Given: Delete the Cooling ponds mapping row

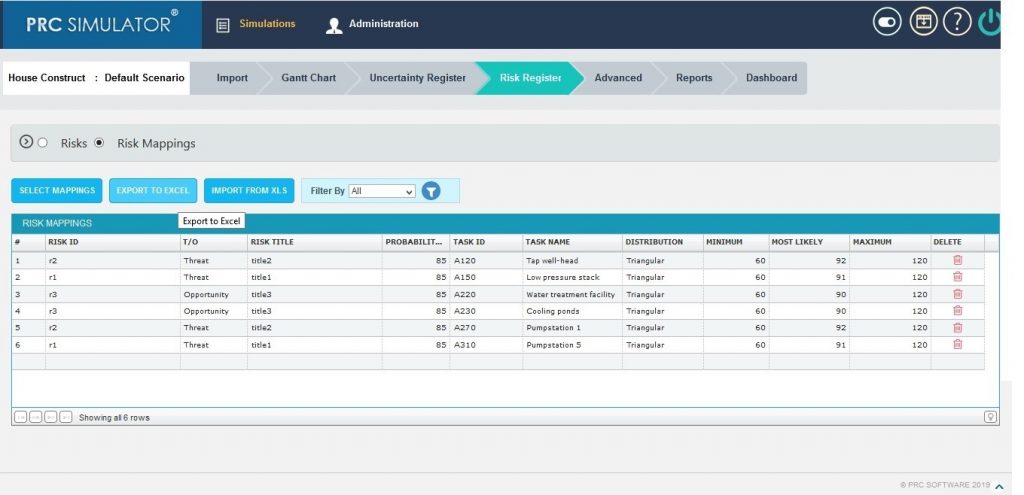Looking at the screenshot, I should click(x=957, y=311).
